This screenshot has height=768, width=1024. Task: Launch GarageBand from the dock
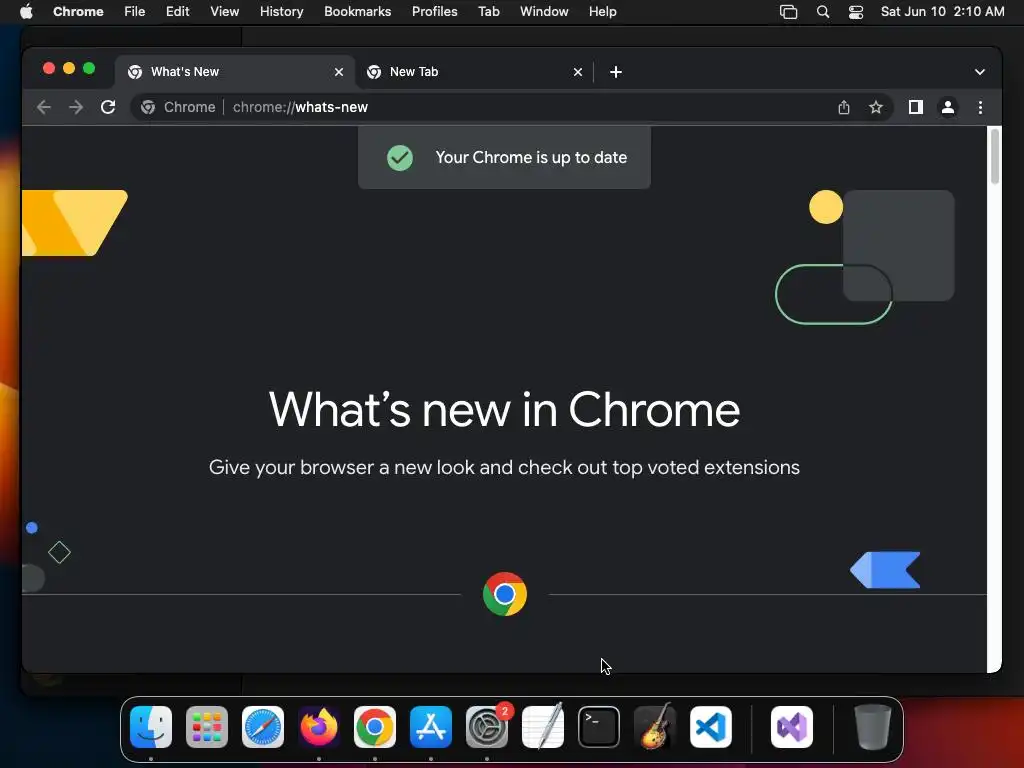tap(655, 727)
